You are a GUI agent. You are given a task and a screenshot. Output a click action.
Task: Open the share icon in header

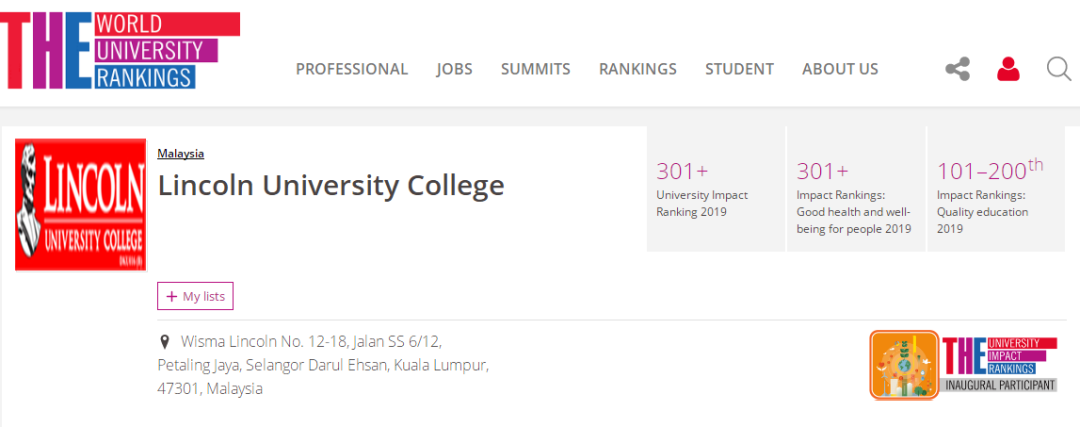(957, 69)
